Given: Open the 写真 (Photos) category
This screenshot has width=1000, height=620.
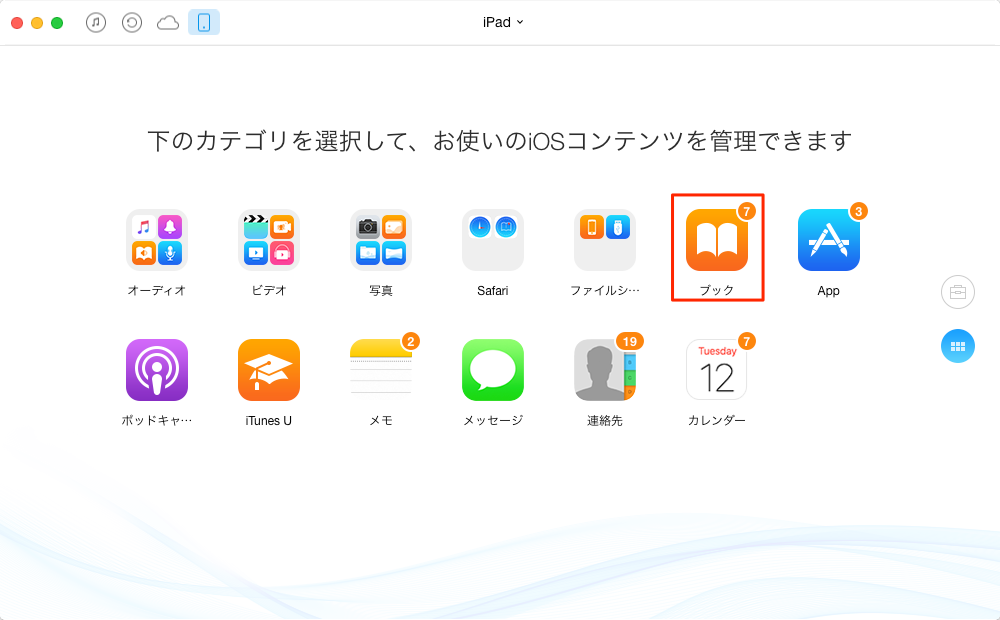Looking at the screenshot, I should [x=381, y=240].
